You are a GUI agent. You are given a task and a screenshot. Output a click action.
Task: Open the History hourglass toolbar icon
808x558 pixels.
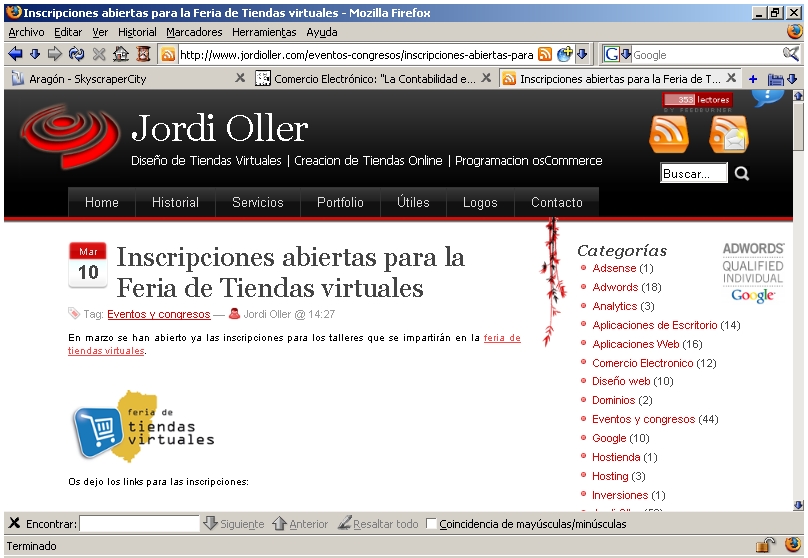pyautogui.click(x=143, y=54)
